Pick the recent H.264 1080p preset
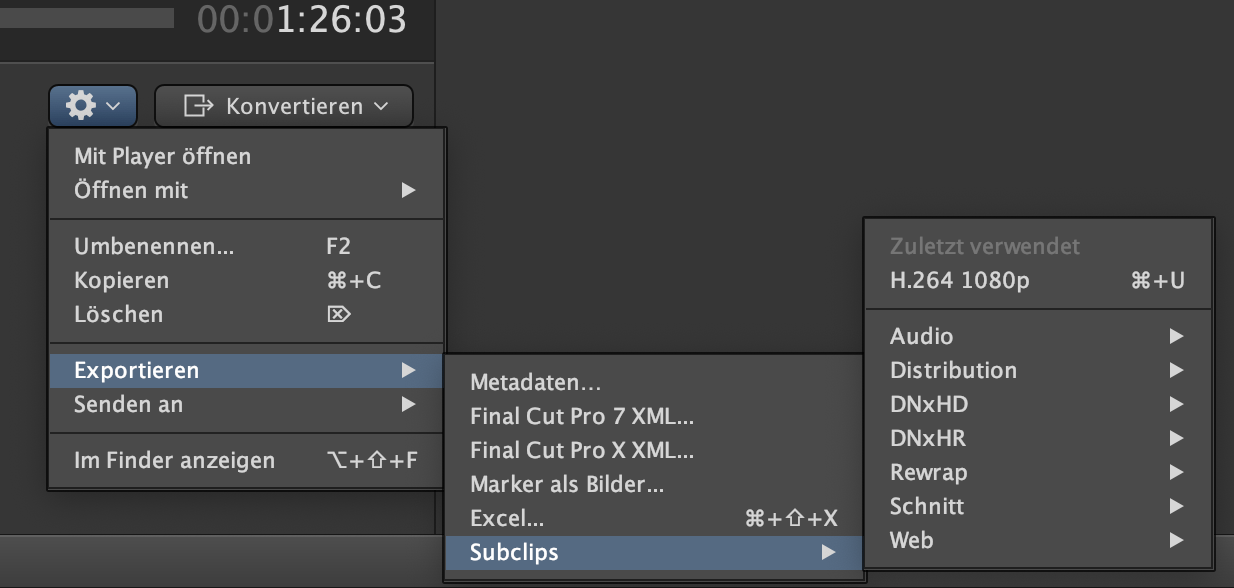Viewport: 1234px width, 588px height. pyautogui.click(x=1038, y=280)
